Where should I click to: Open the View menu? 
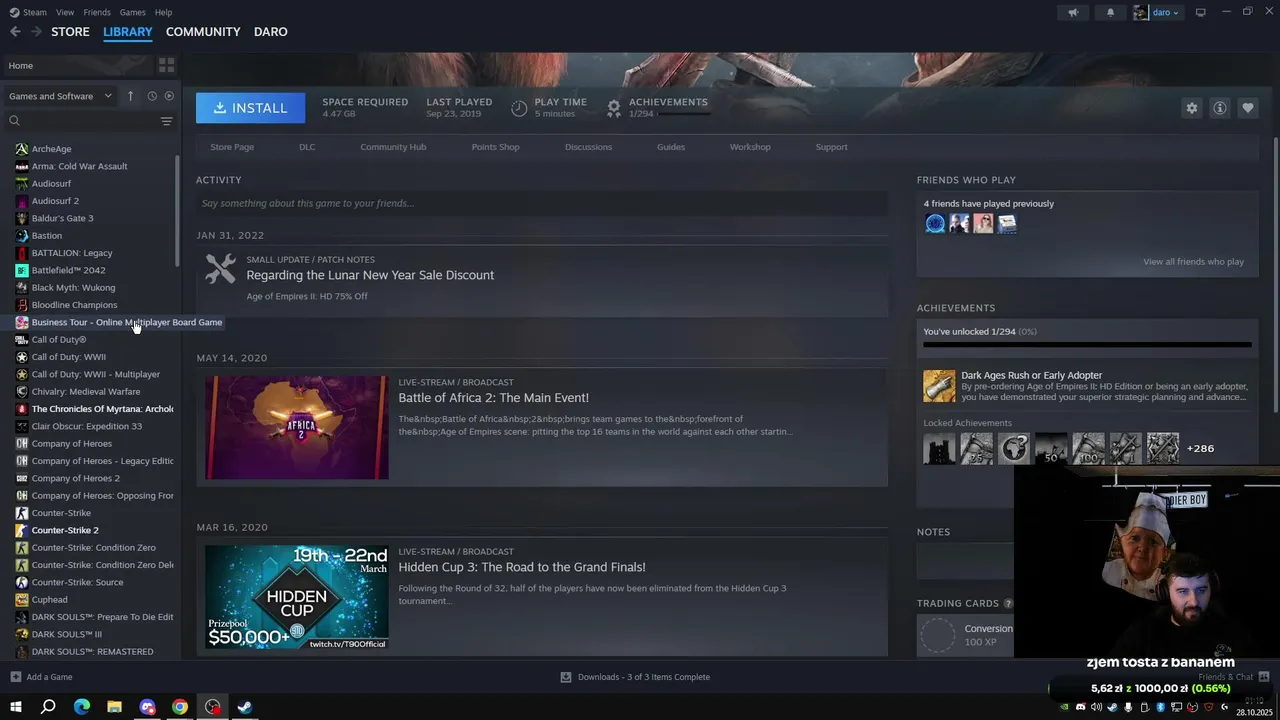(65, 12)
